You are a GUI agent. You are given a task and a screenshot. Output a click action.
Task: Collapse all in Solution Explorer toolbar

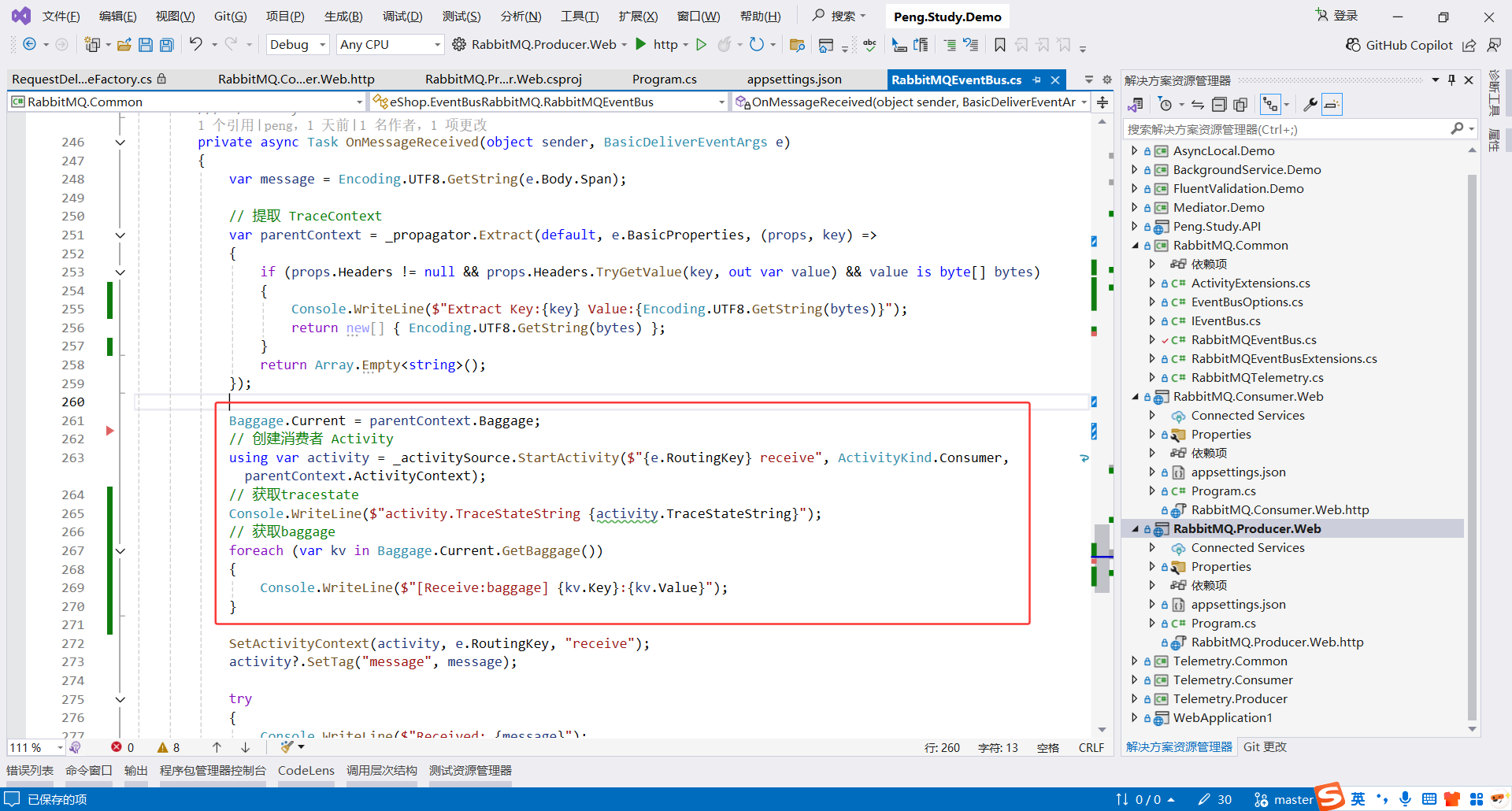coord(1219,105)
